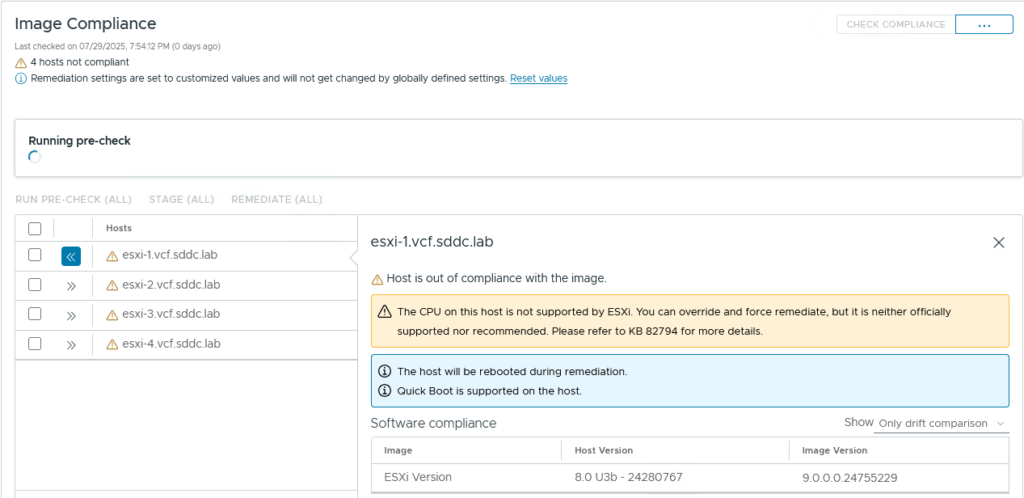Click Stage (All) action
This screenshot has height=498, width=1024.
(x=181, y=199)
